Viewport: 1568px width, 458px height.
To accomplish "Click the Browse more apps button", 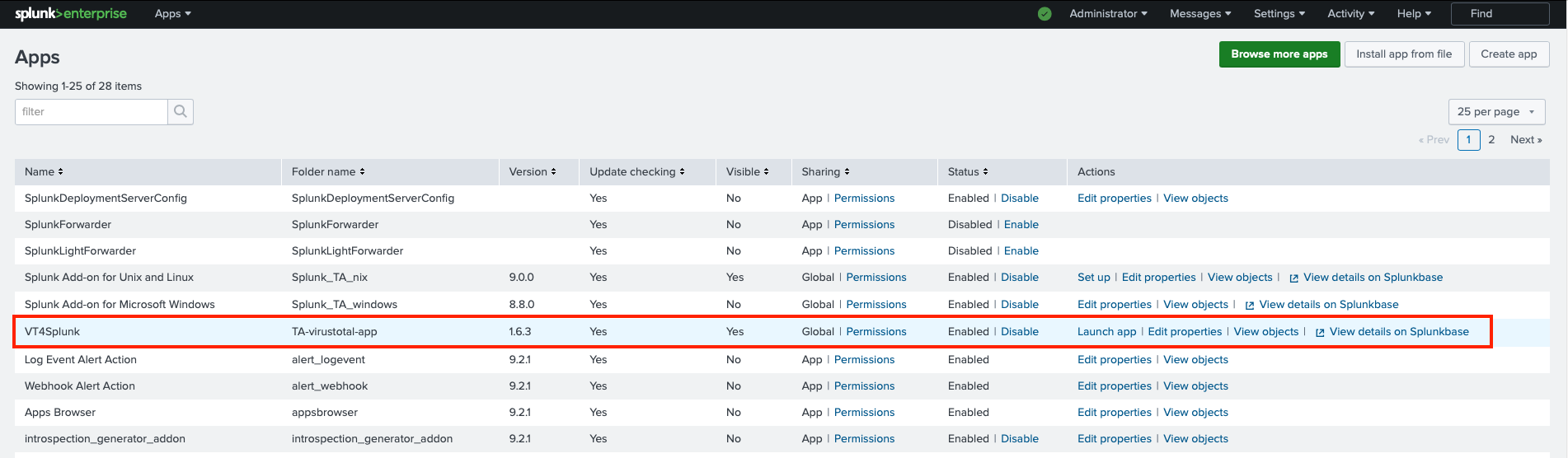I will [x=1279, y=54].
